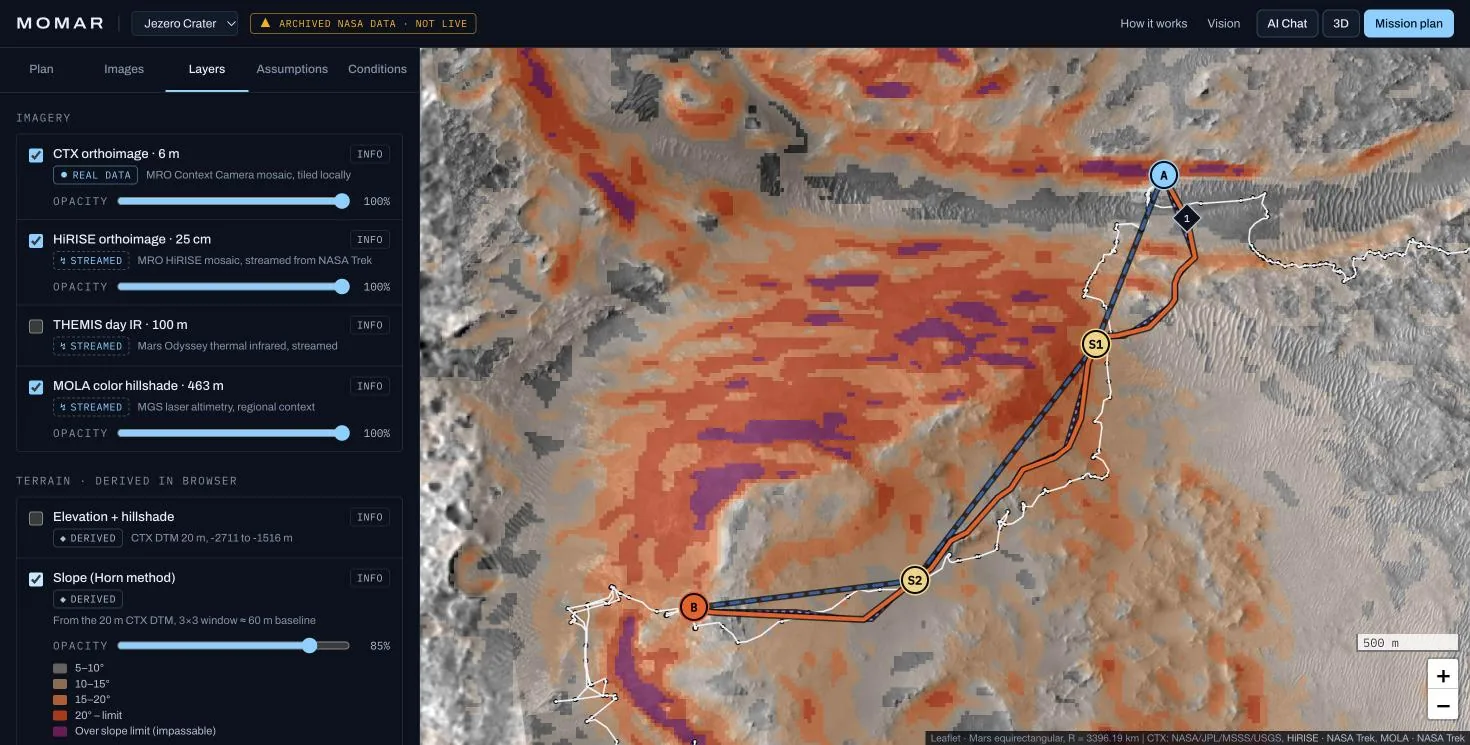This screenshot has width=1470, height=745.
Task: Adjust the Slope layer opacity slider
Action: tap(234, 646)
